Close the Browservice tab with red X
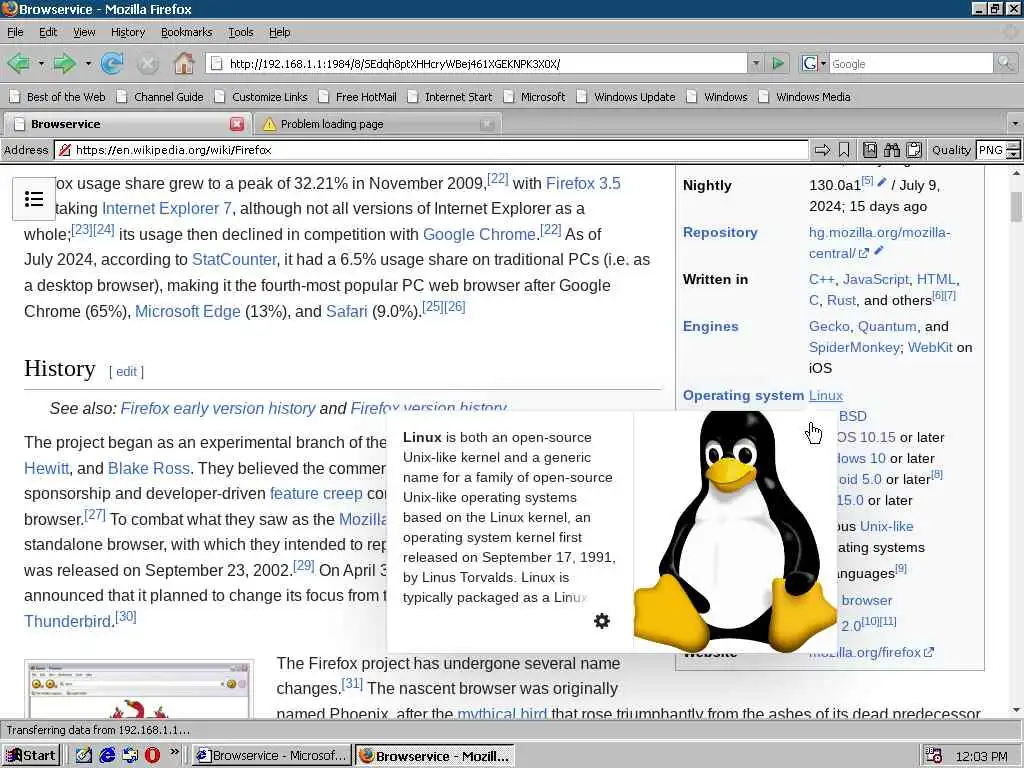 pos(237,124)
